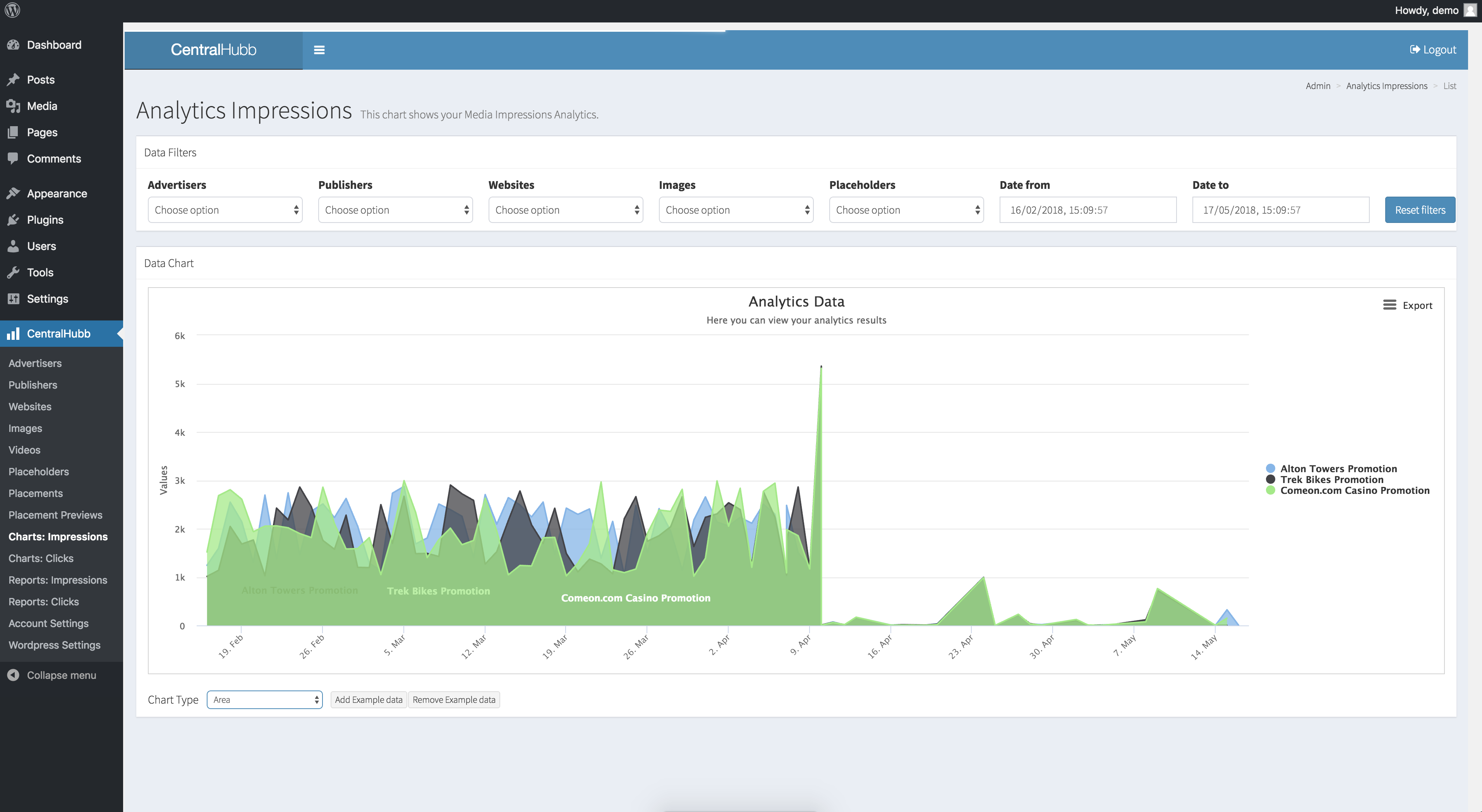Click the Settings sliders icon

(13, 298)
